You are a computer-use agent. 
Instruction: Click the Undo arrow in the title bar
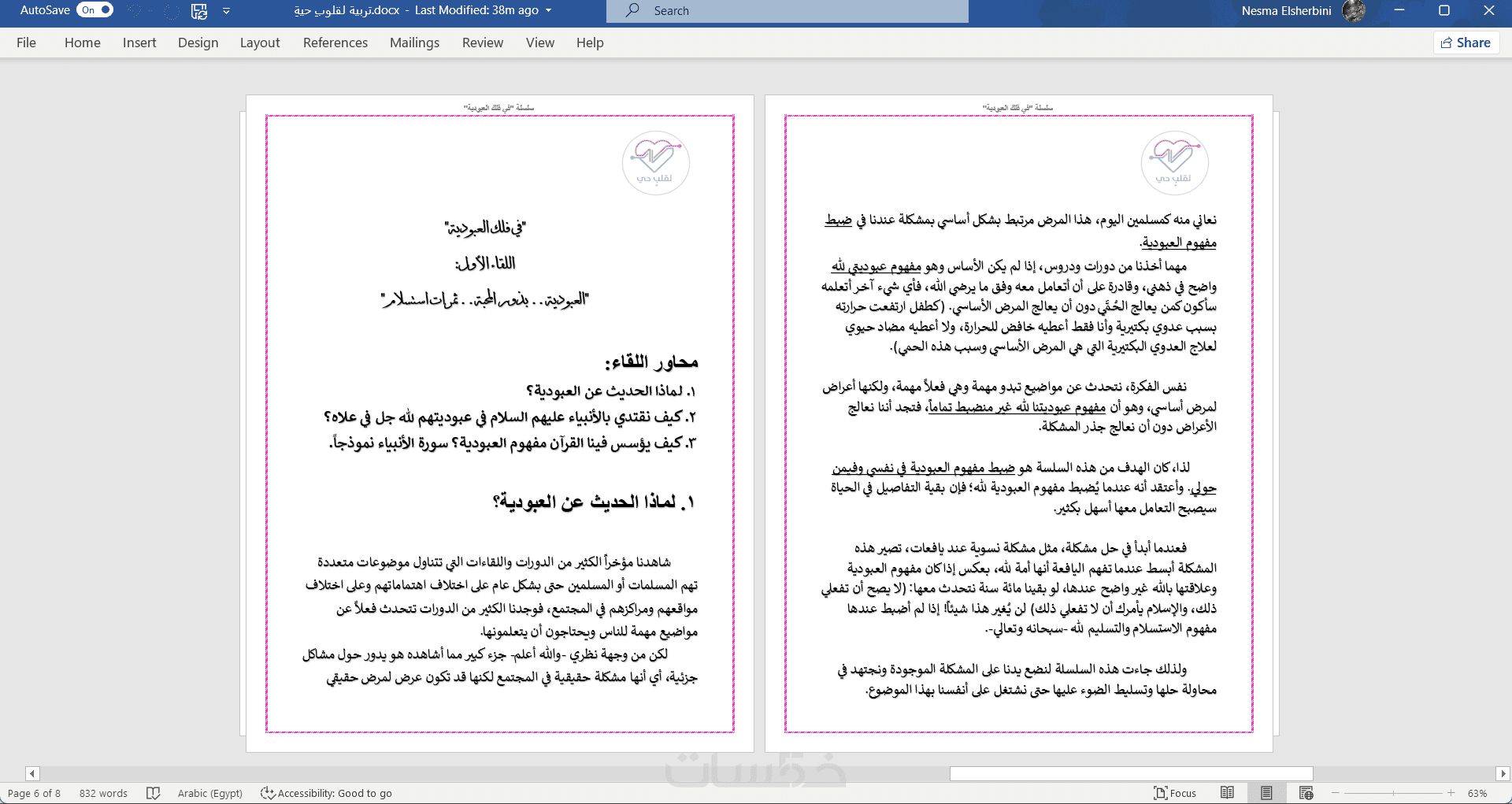click(x=135, y=11)
